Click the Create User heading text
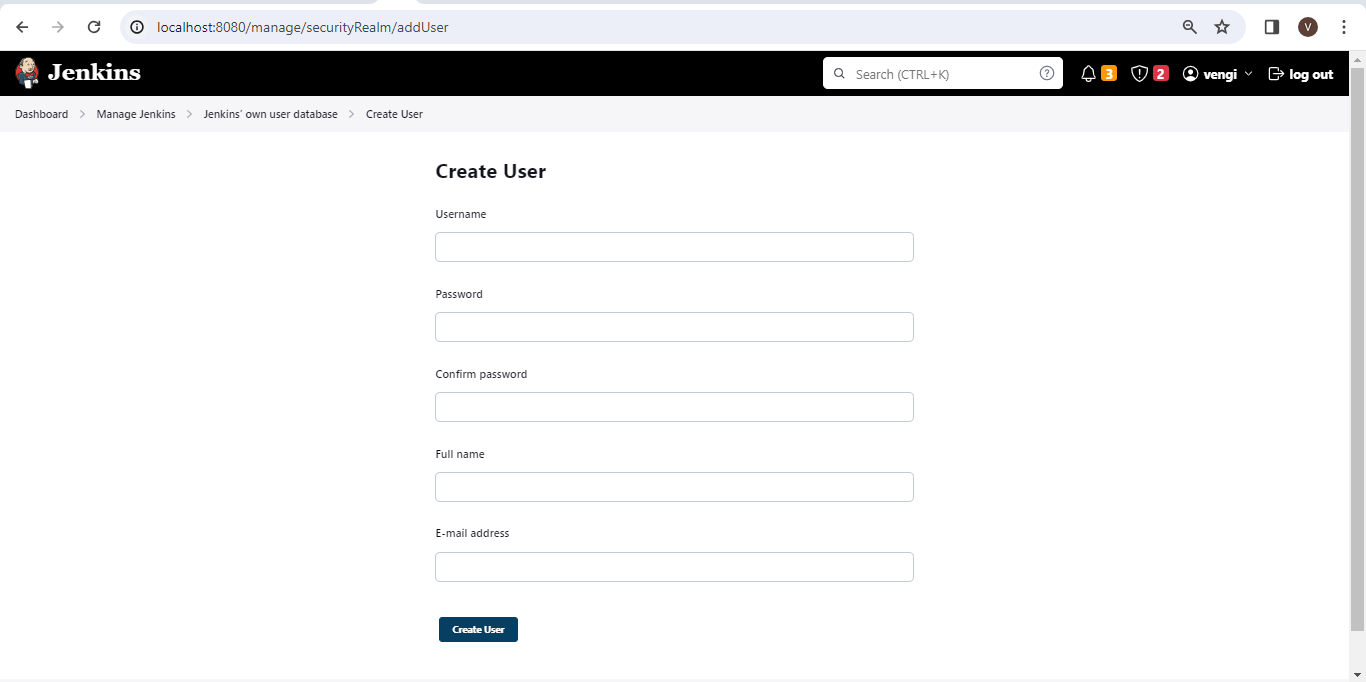This screenshot has height=682, width=1366. point(491,171)
